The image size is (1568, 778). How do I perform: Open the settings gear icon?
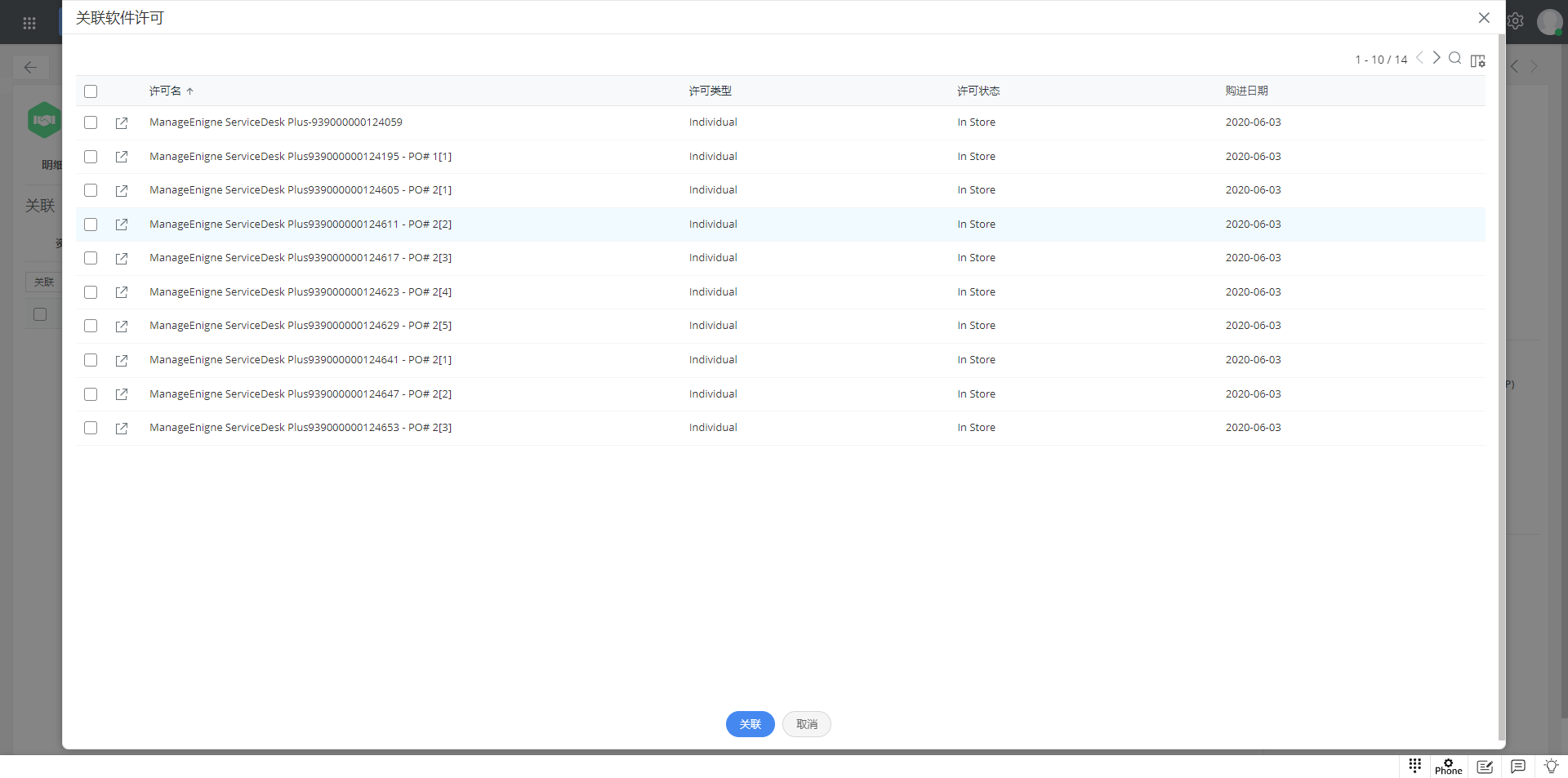[1516, 21]
